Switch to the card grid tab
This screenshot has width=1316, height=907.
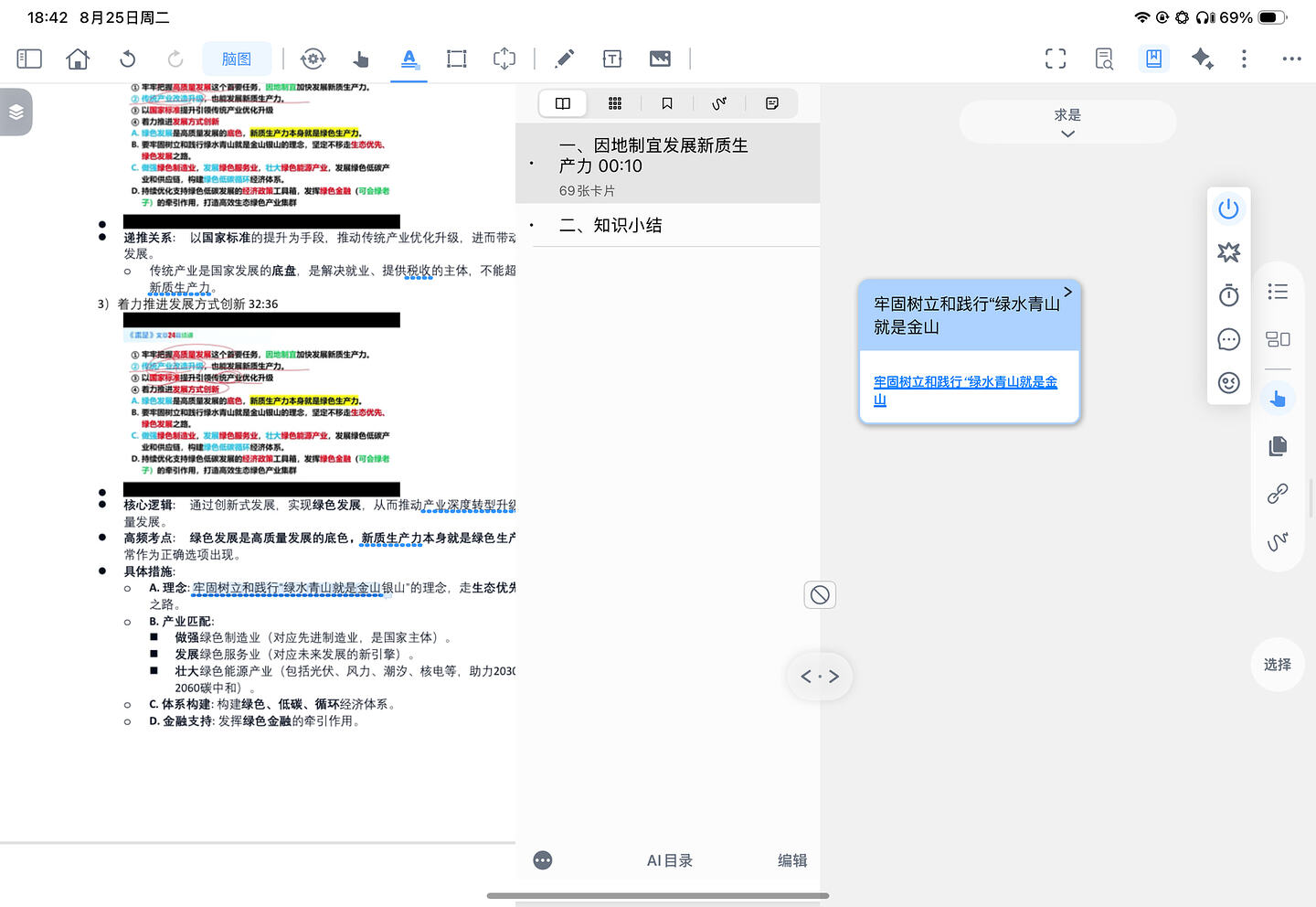(615, 103)
